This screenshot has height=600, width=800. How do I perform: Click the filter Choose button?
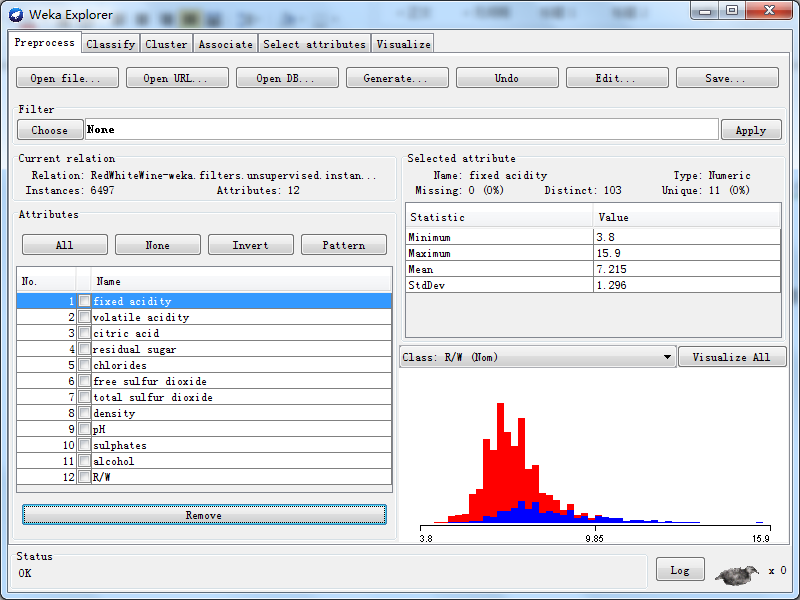tap(50, 130)
